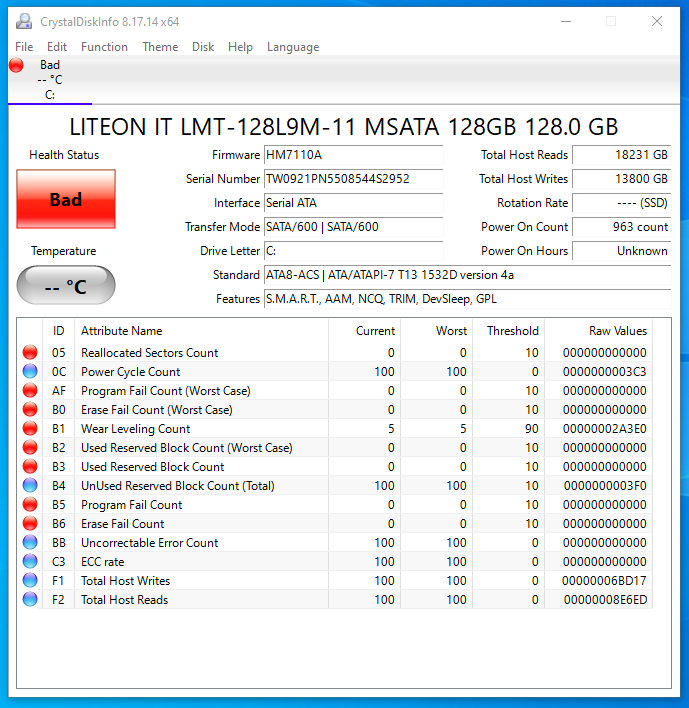Open the File menu
Viewport: 689px width, 708px height.
tap(24, 47)
